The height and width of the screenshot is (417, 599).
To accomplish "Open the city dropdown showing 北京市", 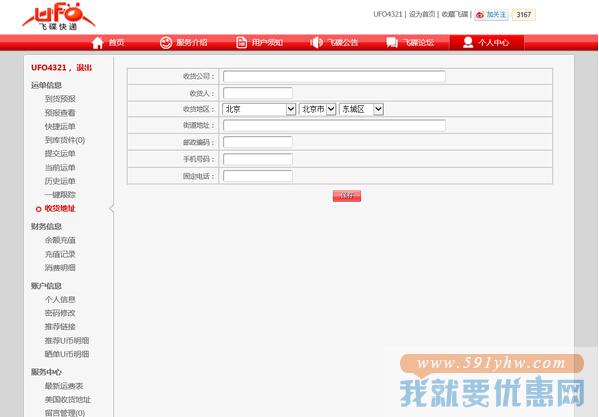I will (x=317, y=109).
